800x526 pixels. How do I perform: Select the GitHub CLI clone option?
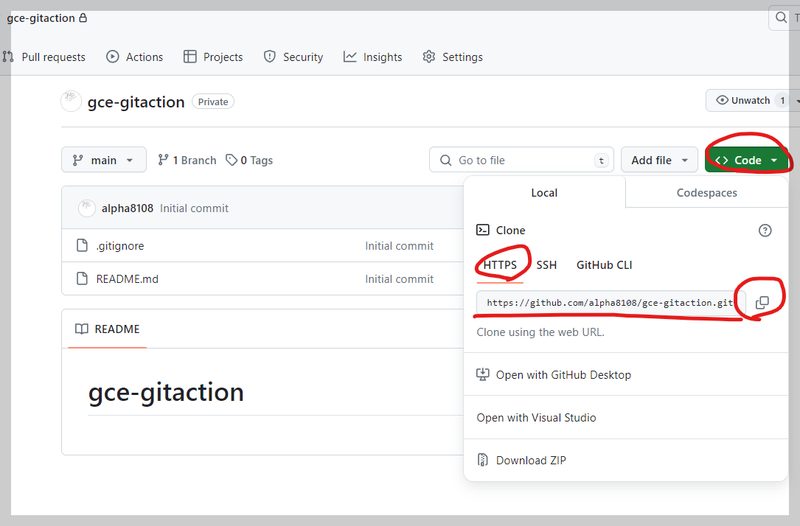point(604,265)
